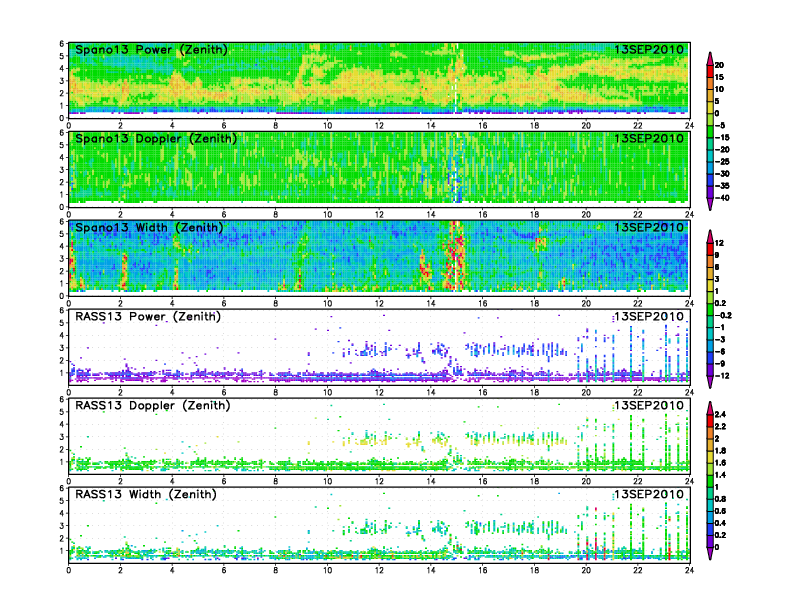
Task: Click the bottom colorbar label "2.4"
Action: (x=720, y=414)
